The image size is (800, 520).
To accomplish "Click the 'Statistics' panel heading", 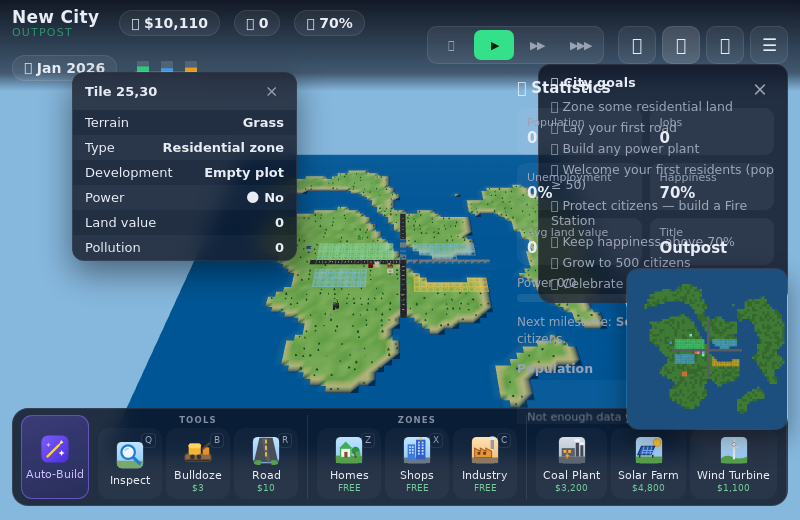I will click(564, 88).
